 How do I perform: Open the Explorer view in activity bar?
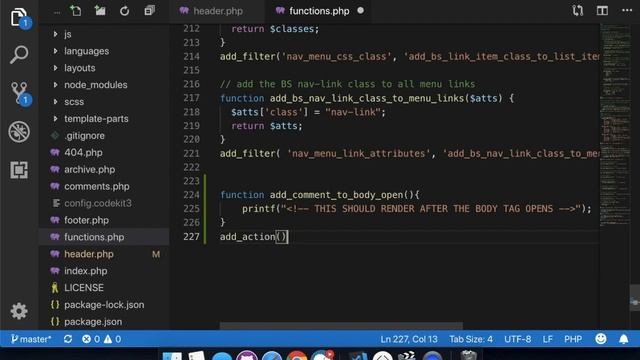click(x=19, y=17)
